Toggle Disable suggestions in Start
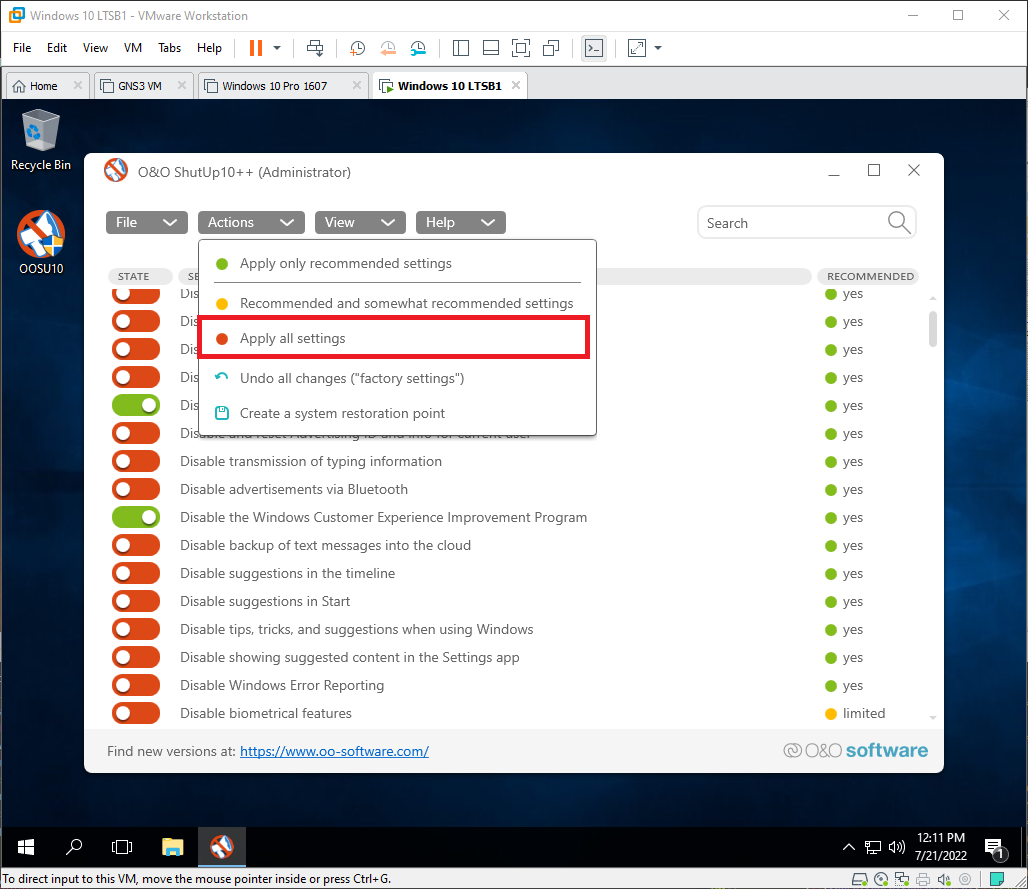 click(x=136, y=601)
